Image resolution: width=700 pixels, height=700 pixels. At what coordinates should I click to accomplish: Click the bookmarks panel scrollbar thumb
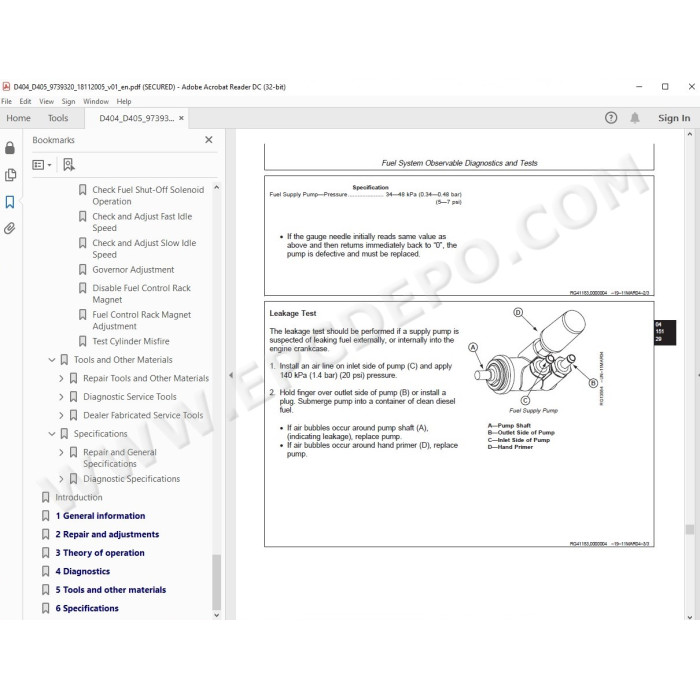pyautogui.click(x=217, y=582)
